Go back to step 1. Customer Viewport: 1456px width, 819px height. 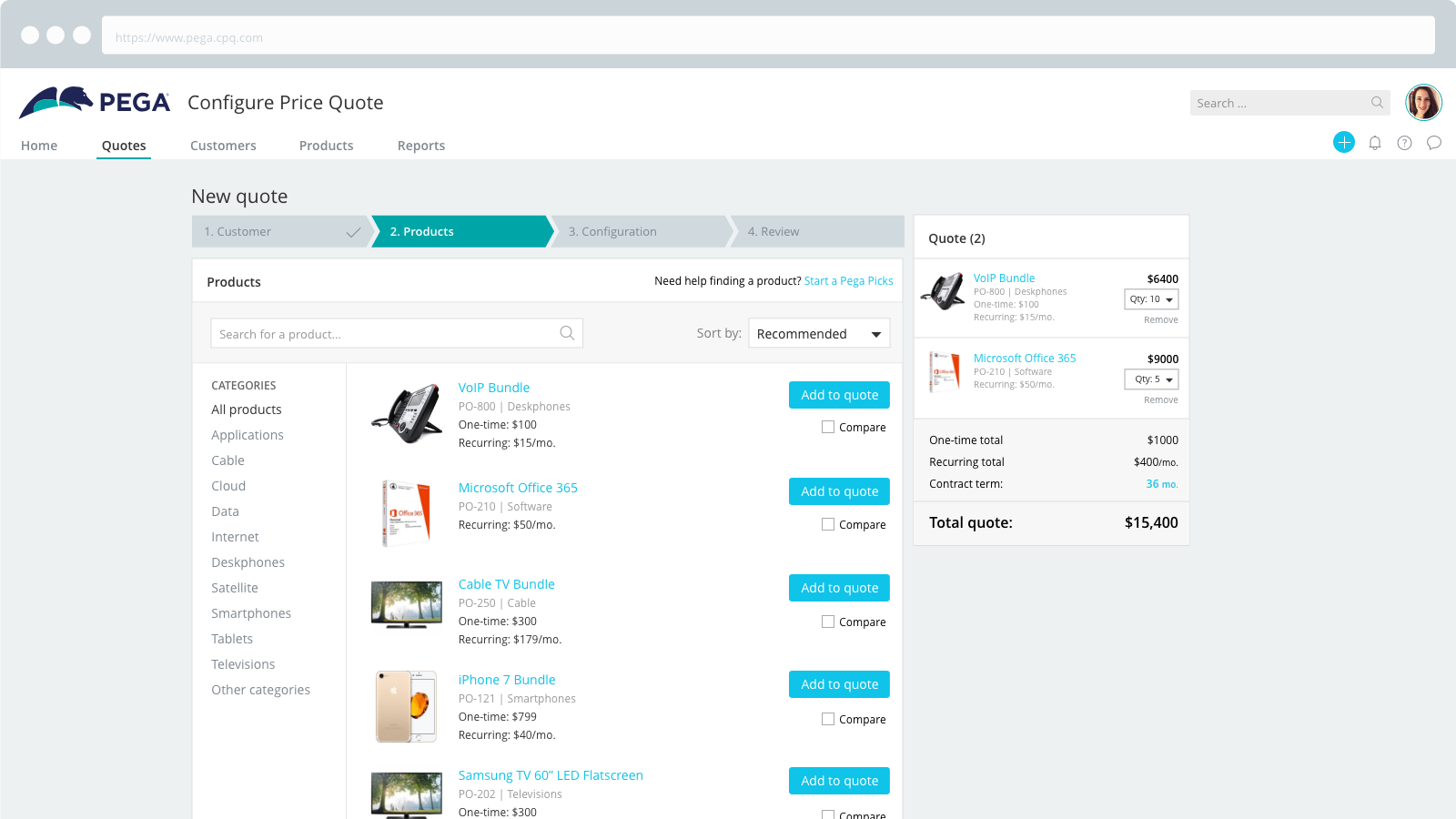282,231
